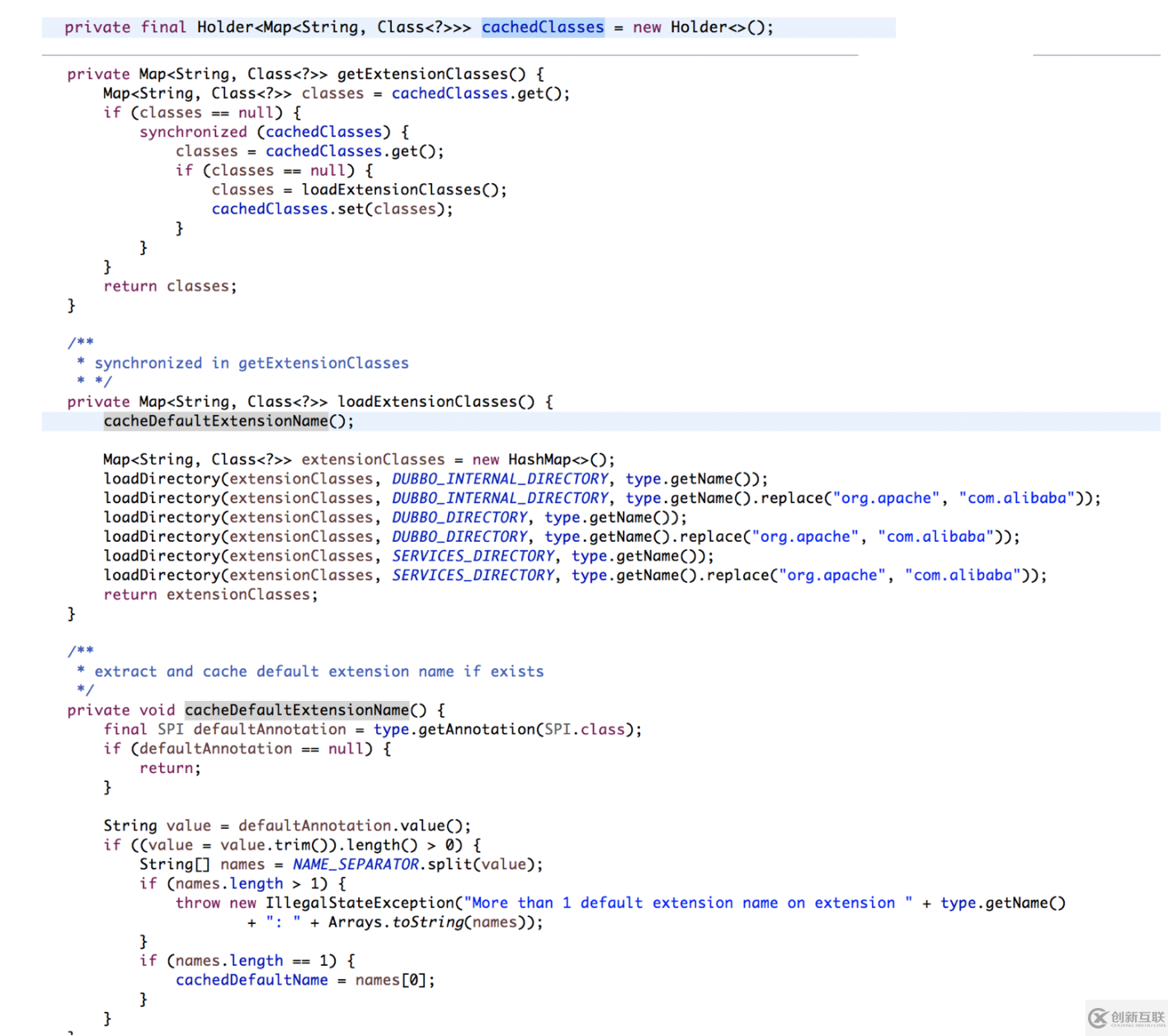The image size is (1168, 1036).
Task: Click SERVICES_DIRECTORY on the line ending 'type.getName());'
Action: point(473,556)
